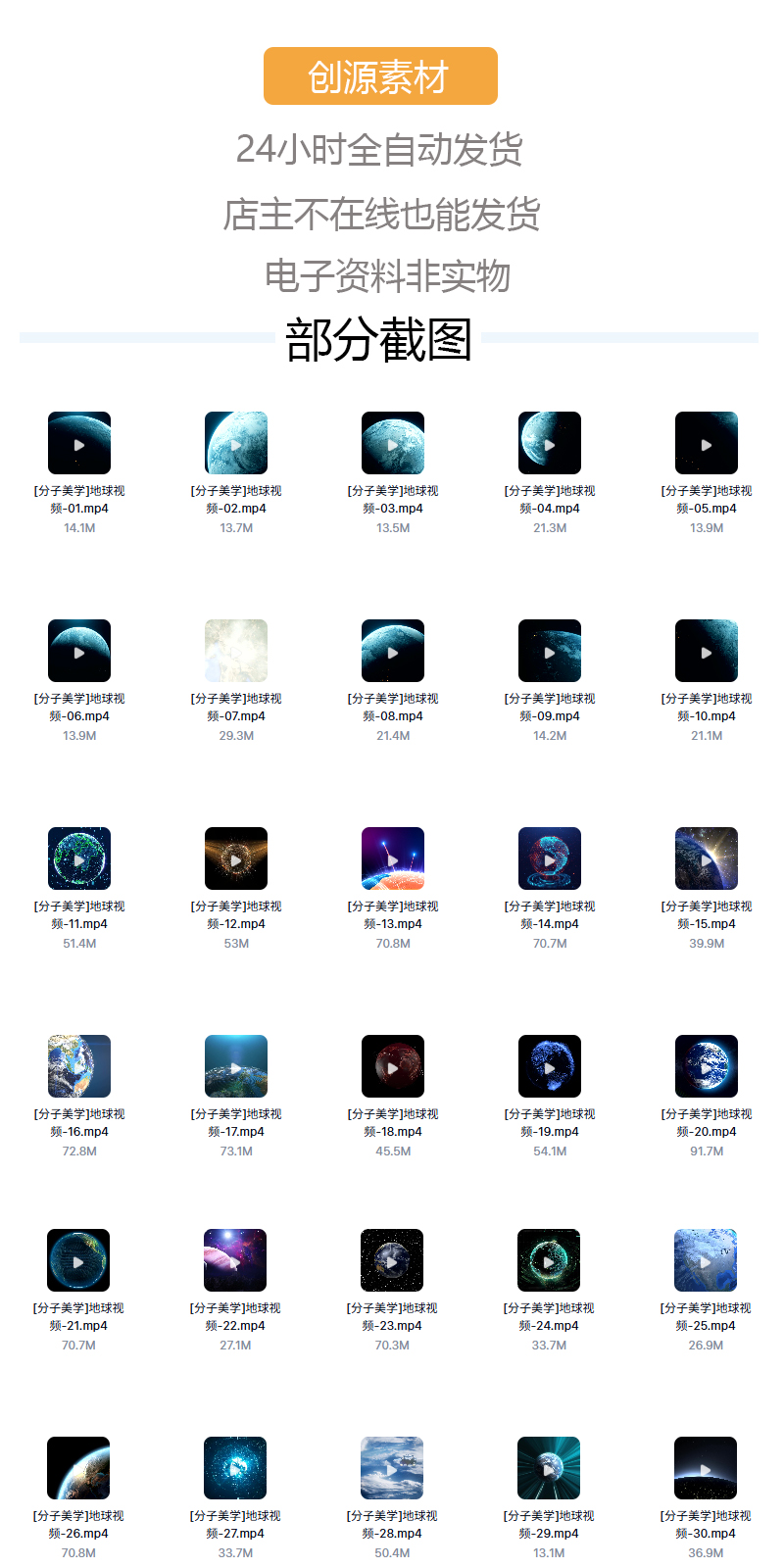Open thumbnail of 地球视频-14.mp4
This screenshot has width=784, height=1568.
point(550,858)
